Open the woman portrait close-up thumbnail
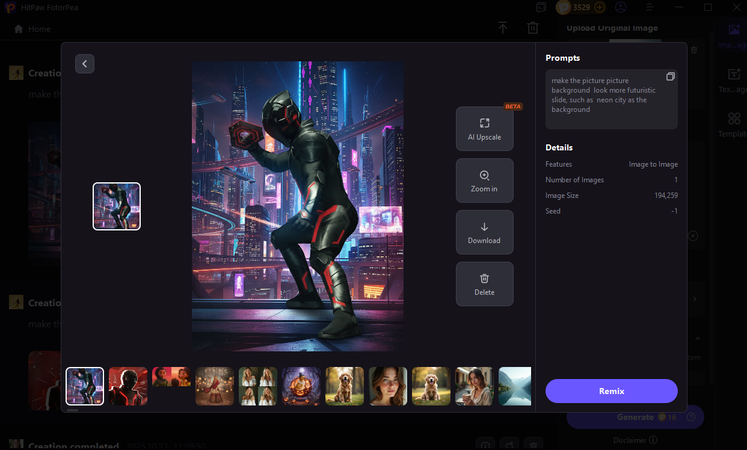Viewport: 747px width, 450px height. click(388, 386)
